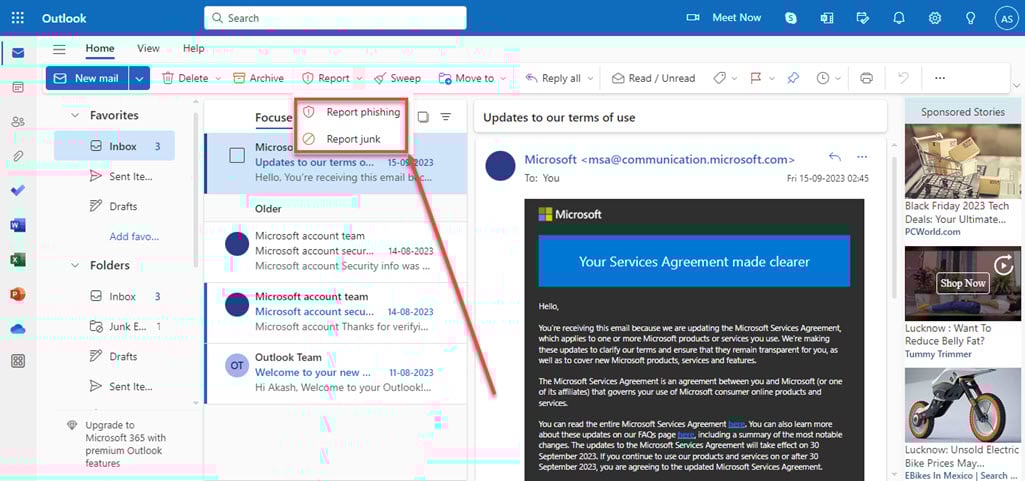Open more toolbar options ellipsis
1025x481 pixels.
click(940, 78)
